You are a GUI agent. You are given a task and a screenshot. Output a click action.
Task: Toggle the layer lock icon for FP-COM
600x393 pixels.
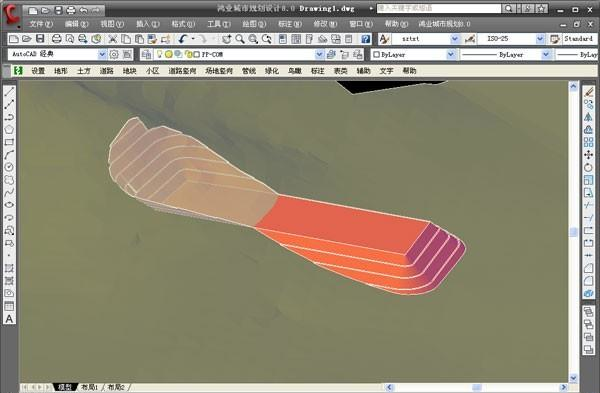(x=188, y=54)
